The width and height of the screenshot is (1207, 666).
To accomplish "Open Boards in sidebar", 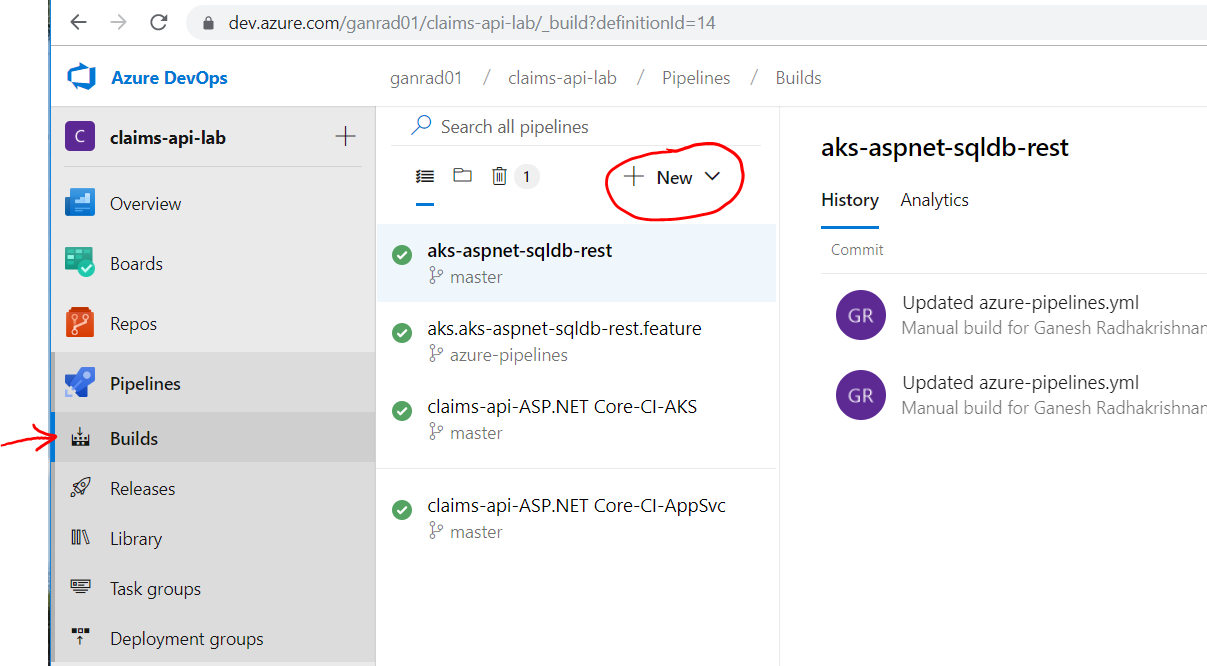I will [x=213, y=263].
